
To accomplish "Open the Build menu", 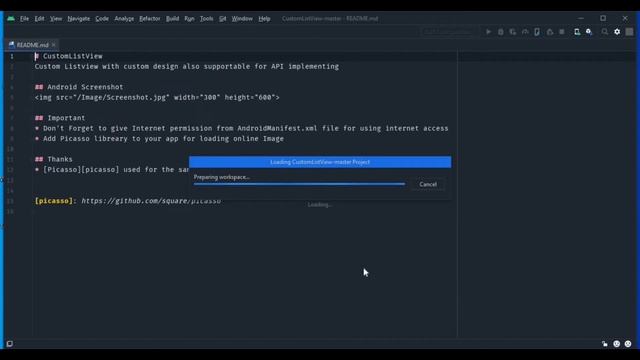I will tap(172, 19).
